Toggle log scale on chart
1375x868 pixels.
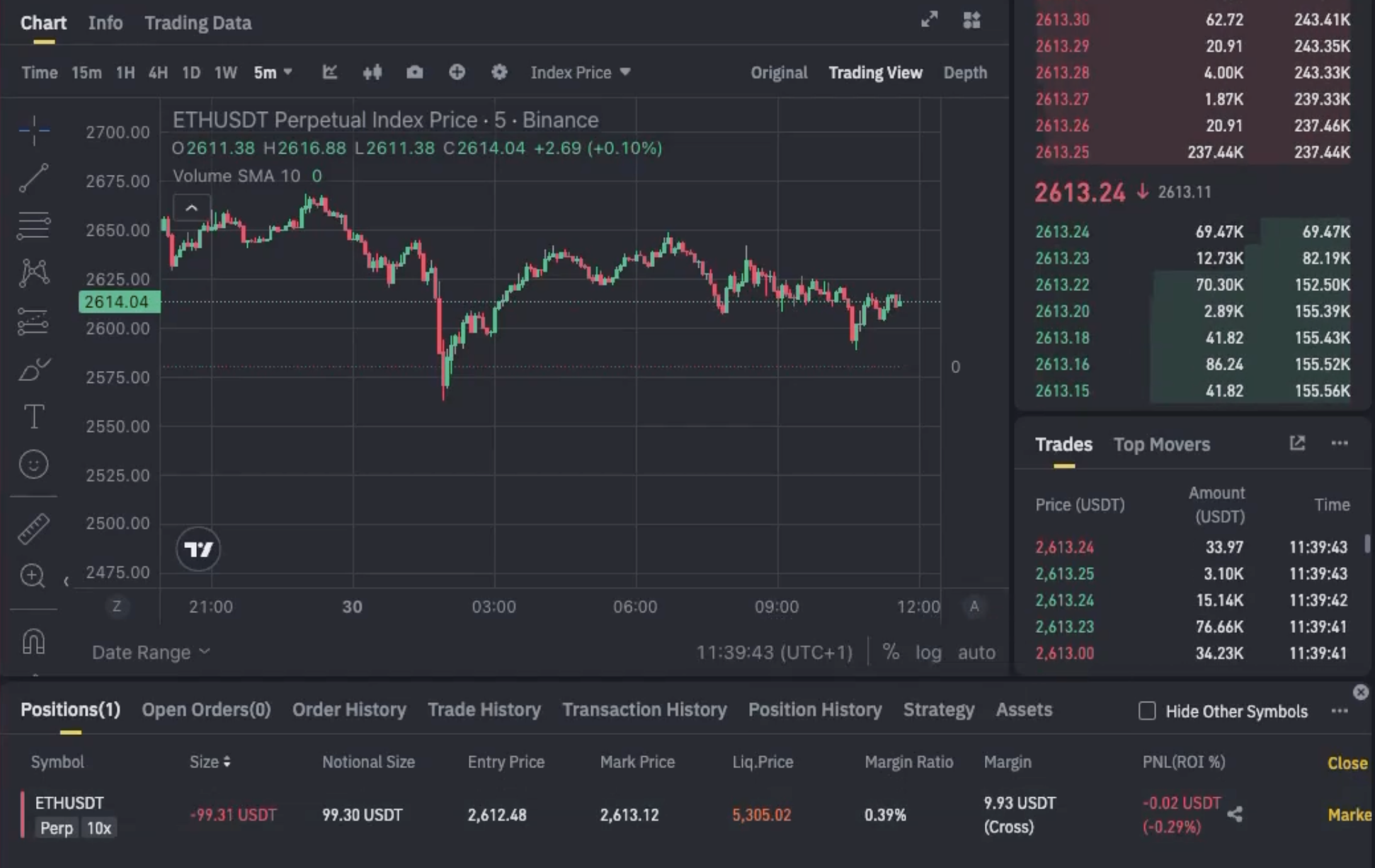[x=928, y=652]
